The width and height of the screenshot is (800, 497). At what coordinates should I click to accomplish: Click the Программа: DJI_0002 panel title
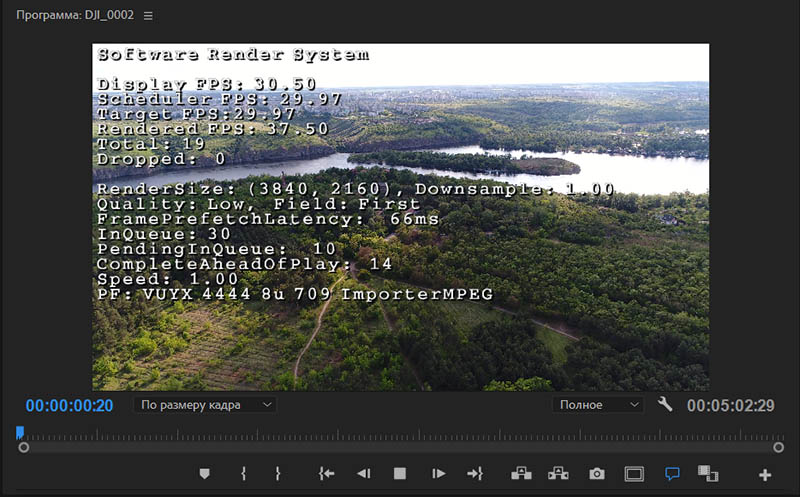pos(75,15)
